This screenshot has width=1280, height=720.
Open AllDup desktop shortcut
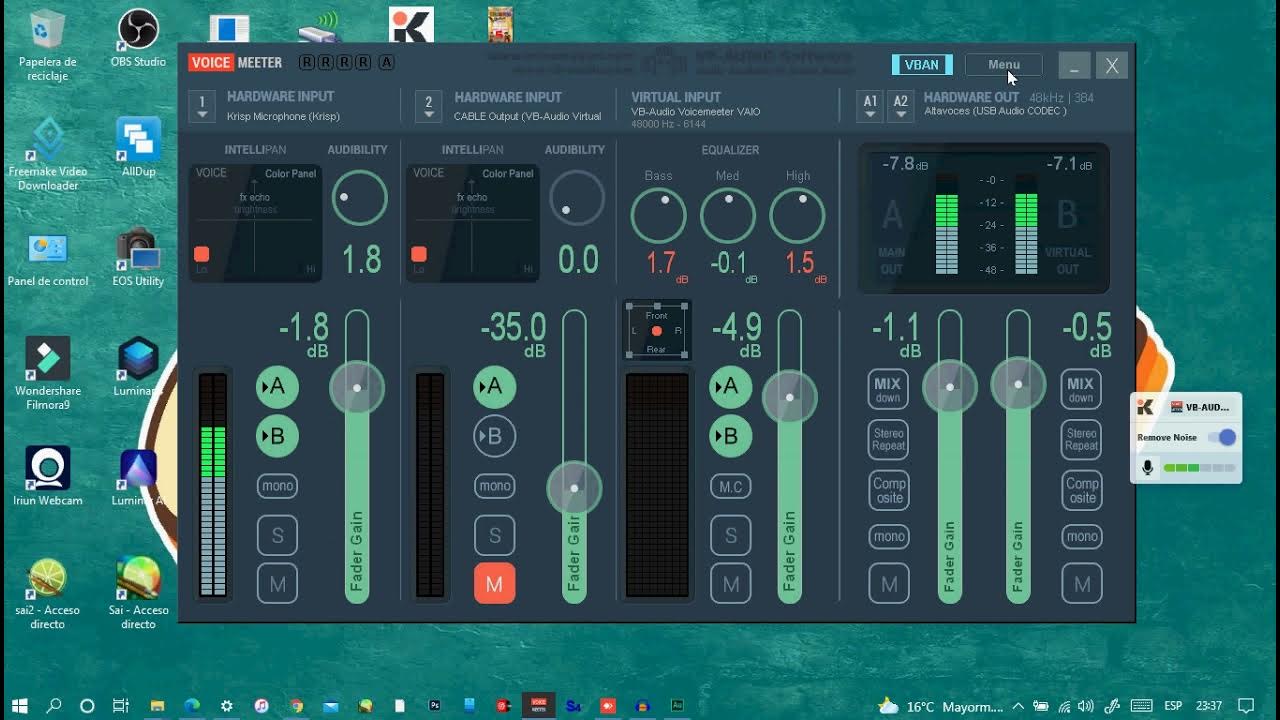(138, 147)
